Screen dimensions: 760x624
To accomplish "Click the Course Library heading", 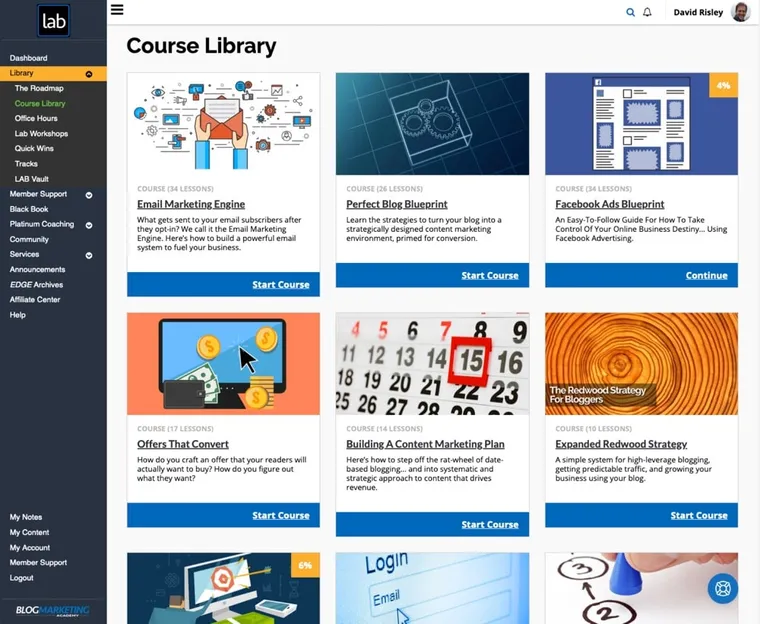I will click(201, 46).
